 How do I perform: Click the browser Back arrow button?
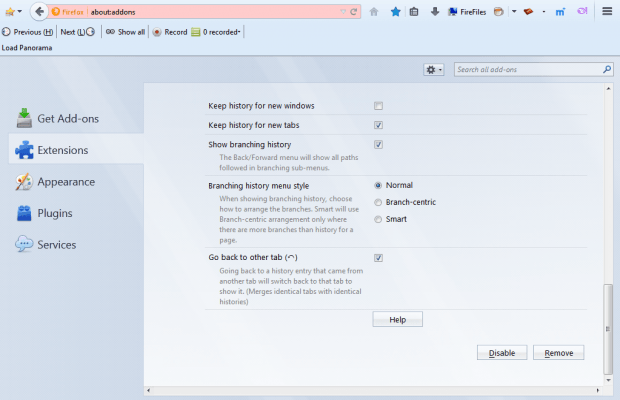coord(39,12)
